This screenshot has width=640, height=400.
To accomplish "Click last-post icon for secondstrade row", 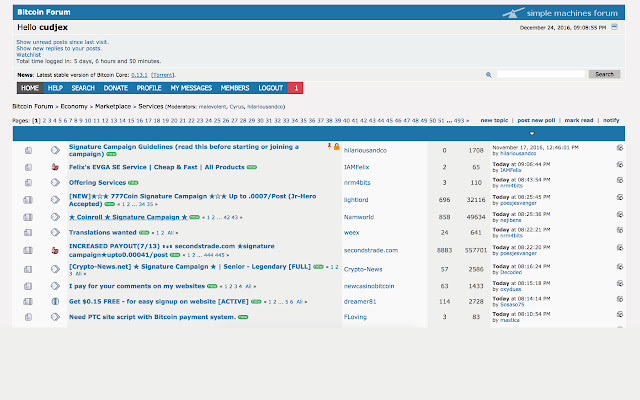I will [620, 248].
